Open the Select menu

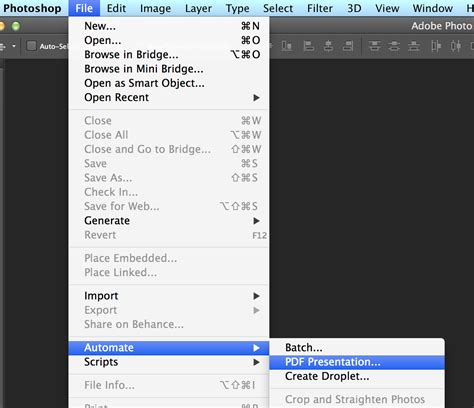coord(278,8)
